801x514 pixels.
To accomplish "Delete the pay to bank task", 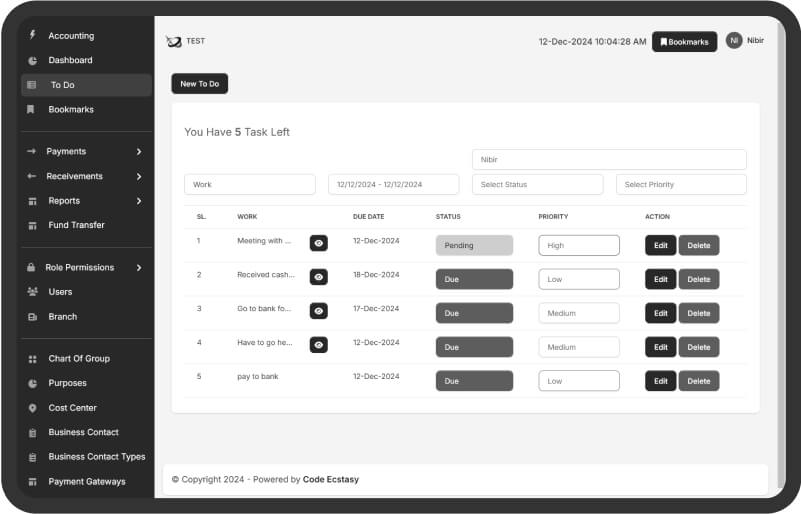I will pyautogui.click(x=698, y=381).
